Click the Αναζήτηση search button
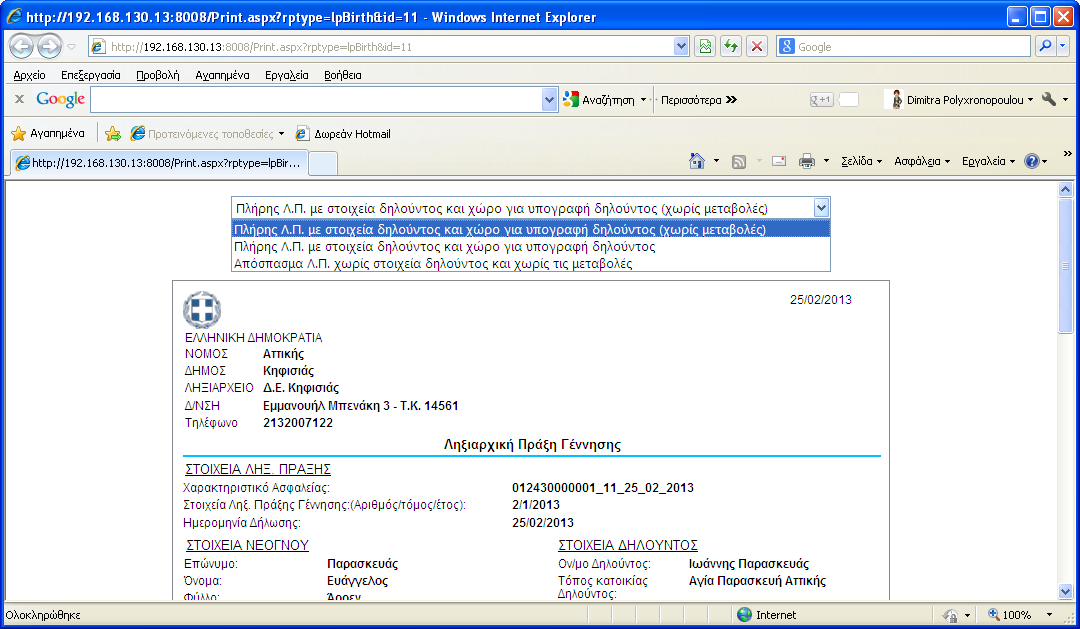This screenshot has width=1080, height=629. (599, 100)
